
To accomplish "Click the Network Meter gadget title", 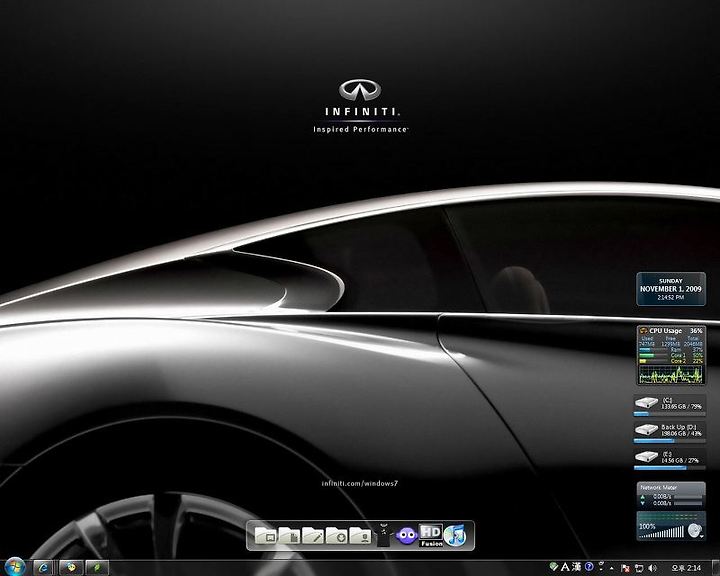I will tap(658, 487).
